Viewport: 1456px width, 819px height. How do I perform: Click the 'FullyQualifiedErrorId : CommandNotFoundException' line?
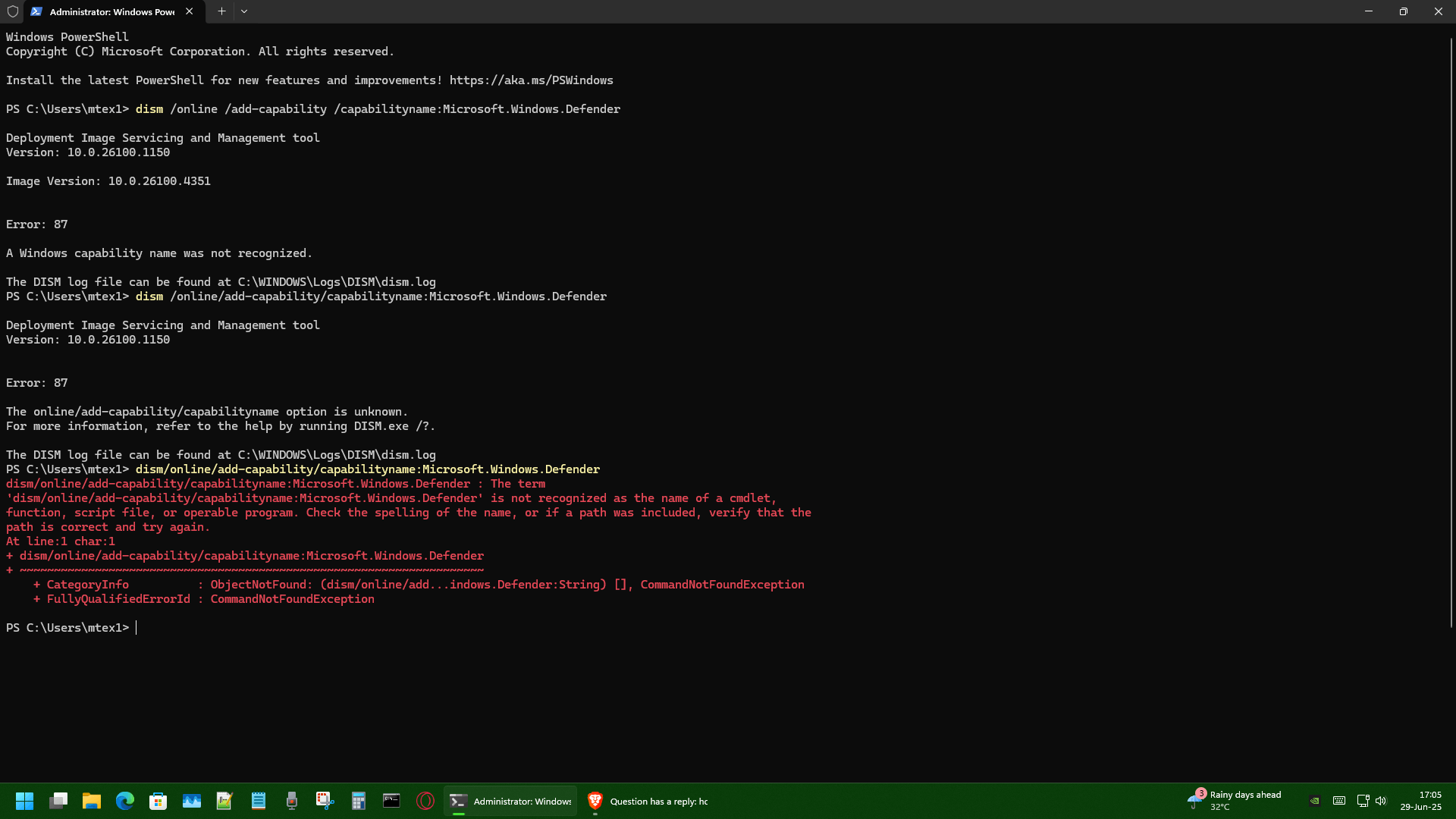204,599
